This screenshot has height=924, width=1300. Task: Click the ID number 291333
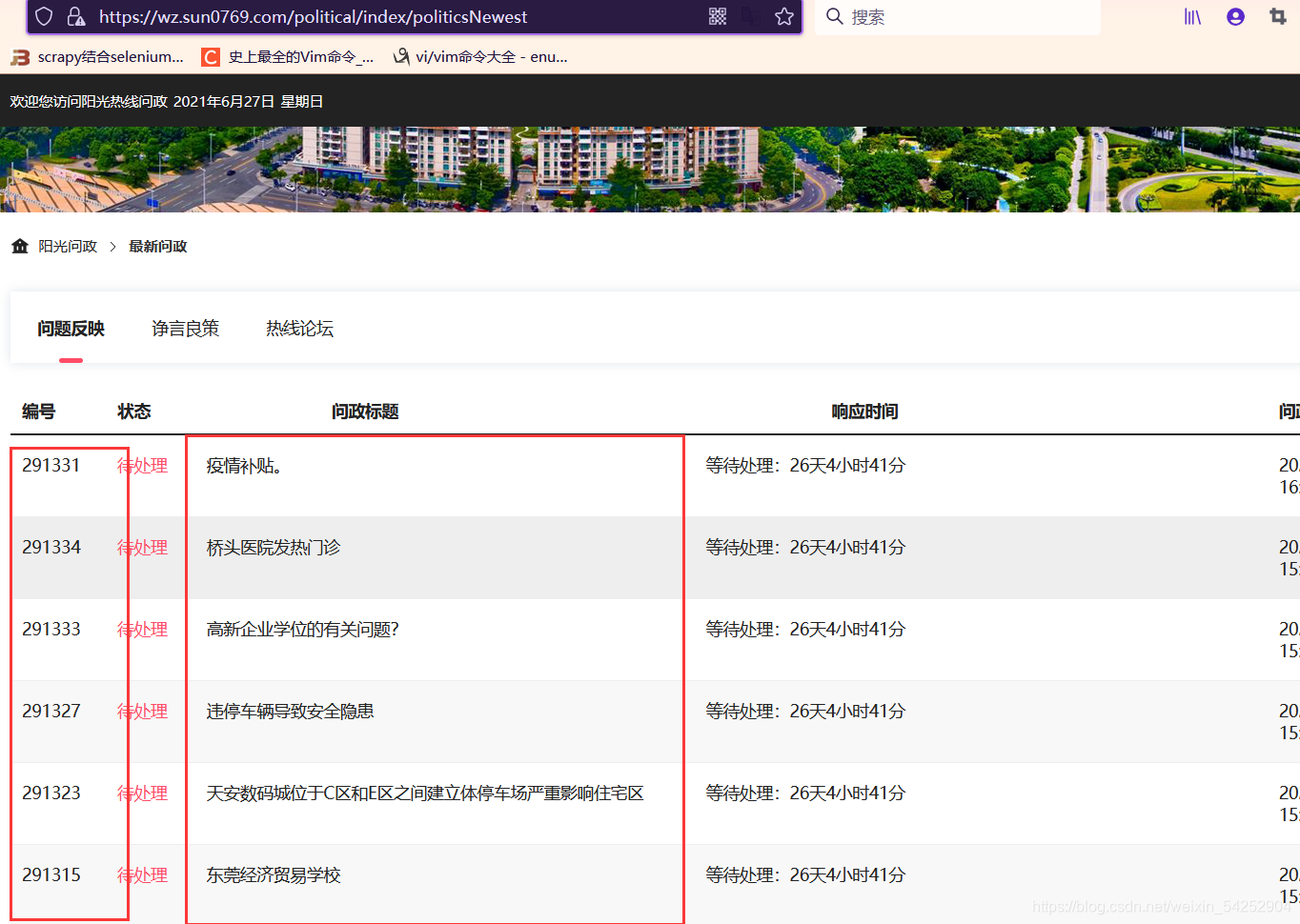(x=51, y=630)
